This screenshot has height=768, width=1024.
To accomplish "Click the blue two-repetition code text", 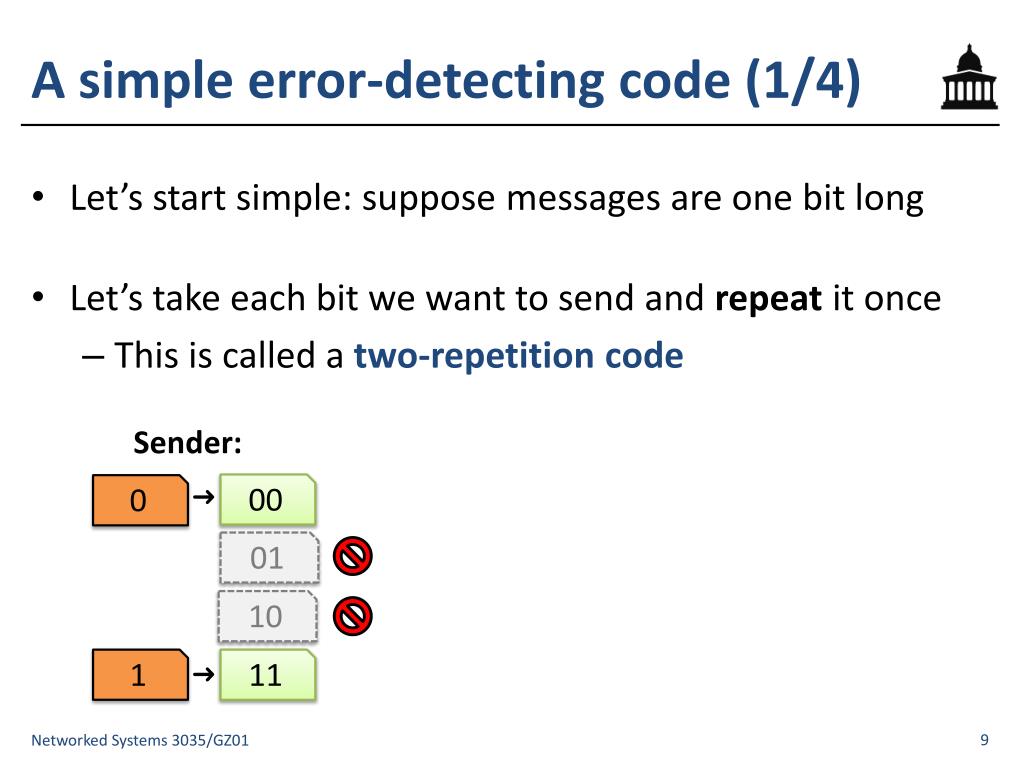I will point(519,356).
